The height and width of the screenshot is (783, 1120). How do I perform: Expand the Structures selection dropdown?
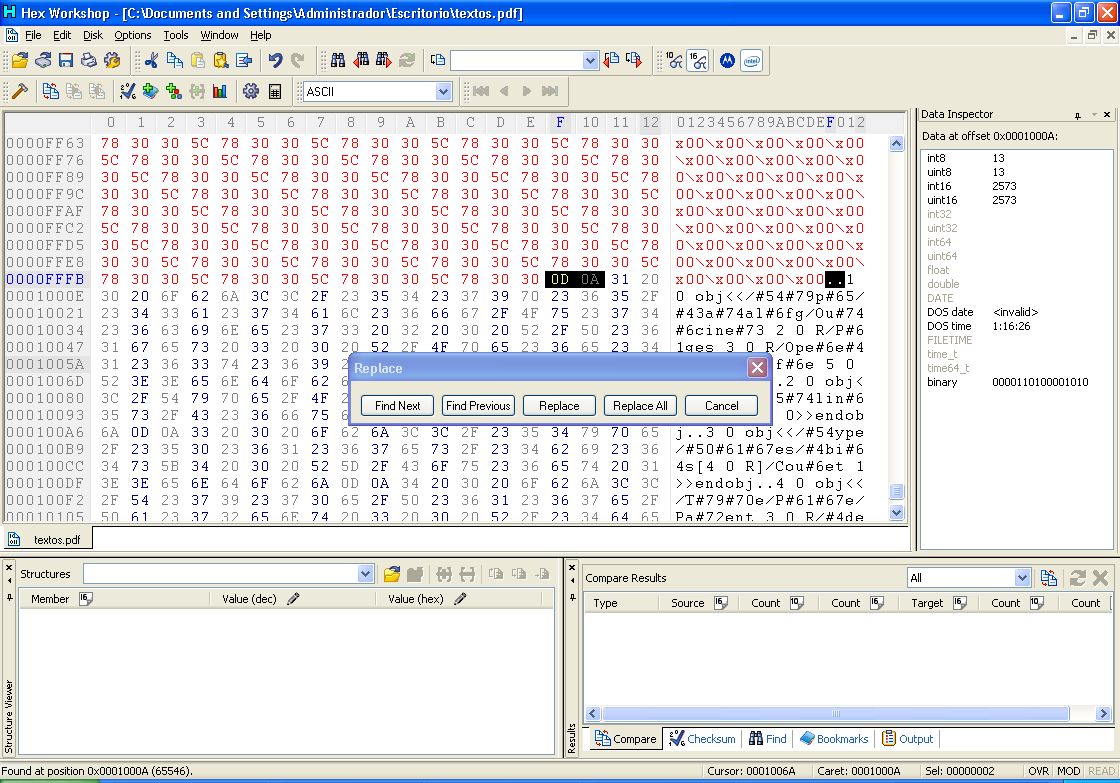point(365,574)
